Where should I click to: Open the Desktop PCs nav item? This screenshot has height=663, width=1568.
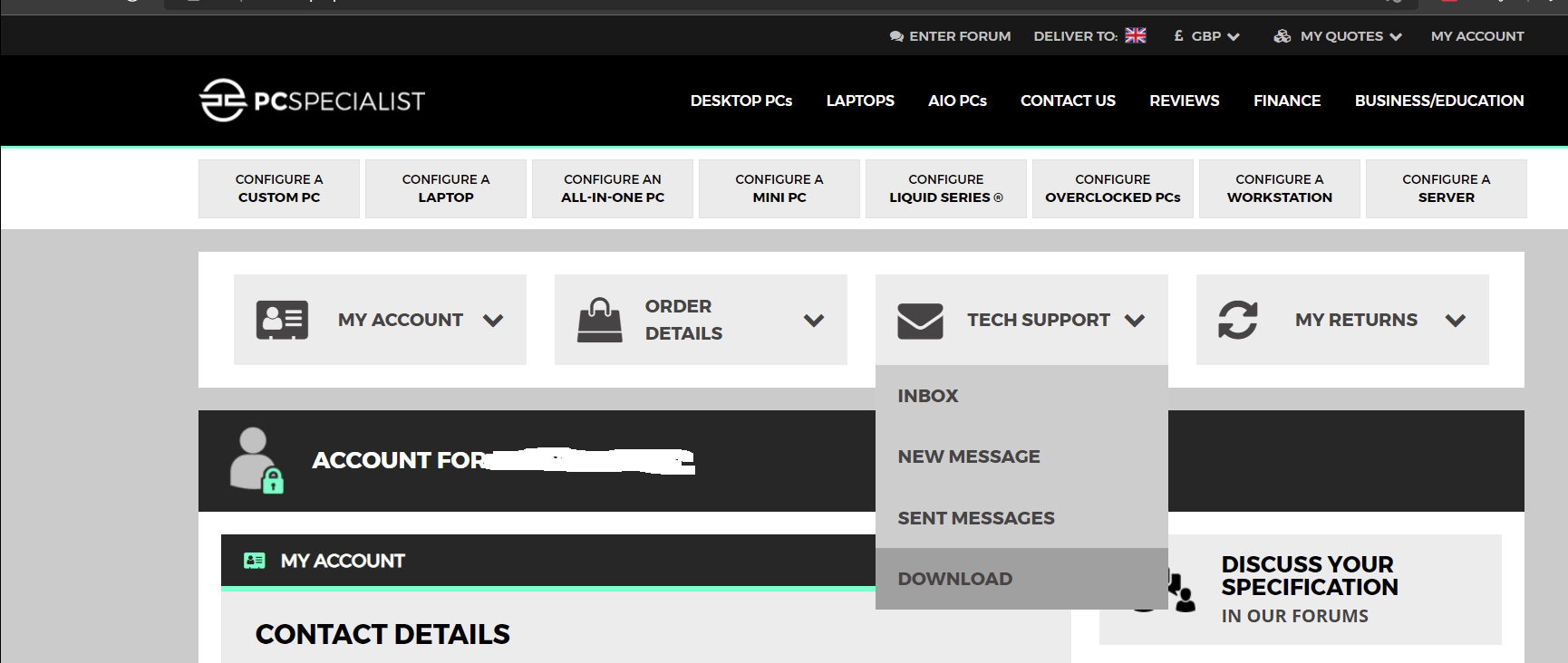(x=741, y=101)
